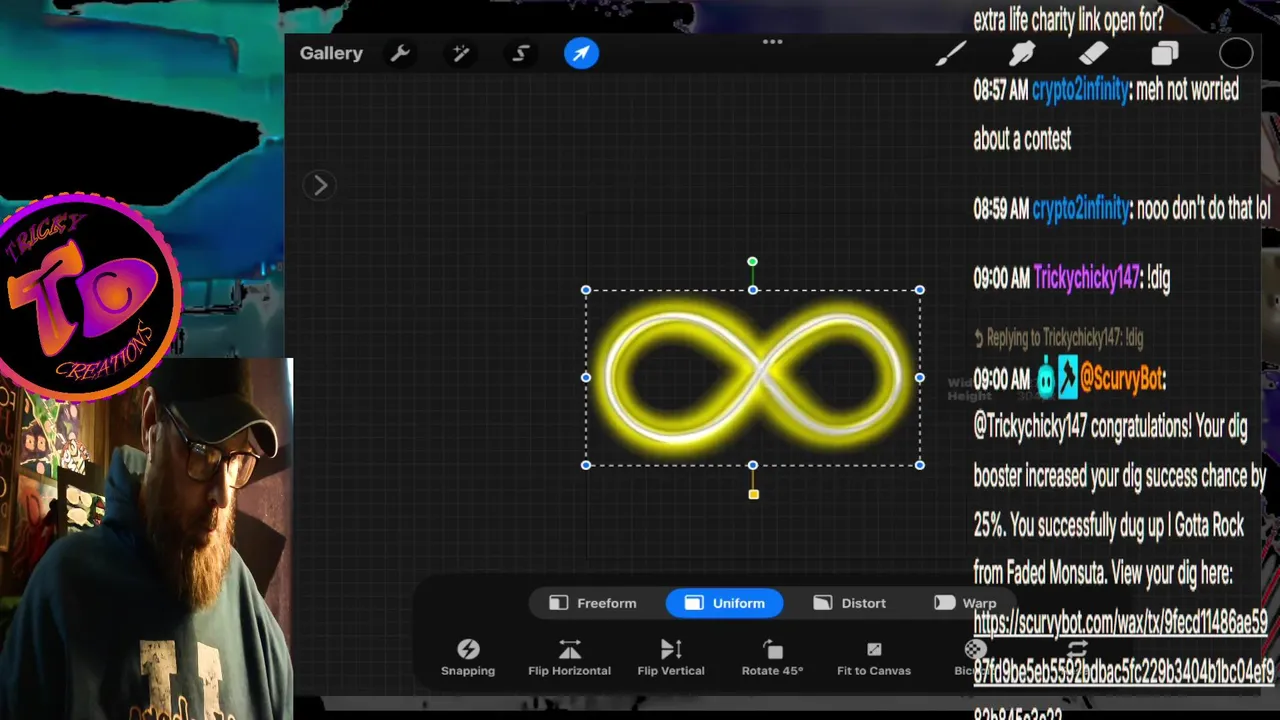Rotate the selection 45 degrees
This screenshot has width=1280, height=720.
(772, 658)
